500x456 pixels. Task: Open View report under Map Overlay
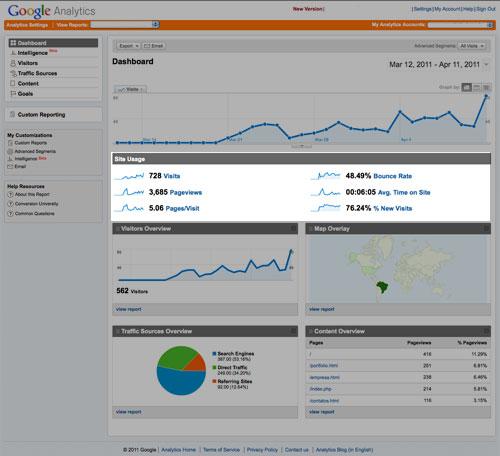click(x=322, y=309)
